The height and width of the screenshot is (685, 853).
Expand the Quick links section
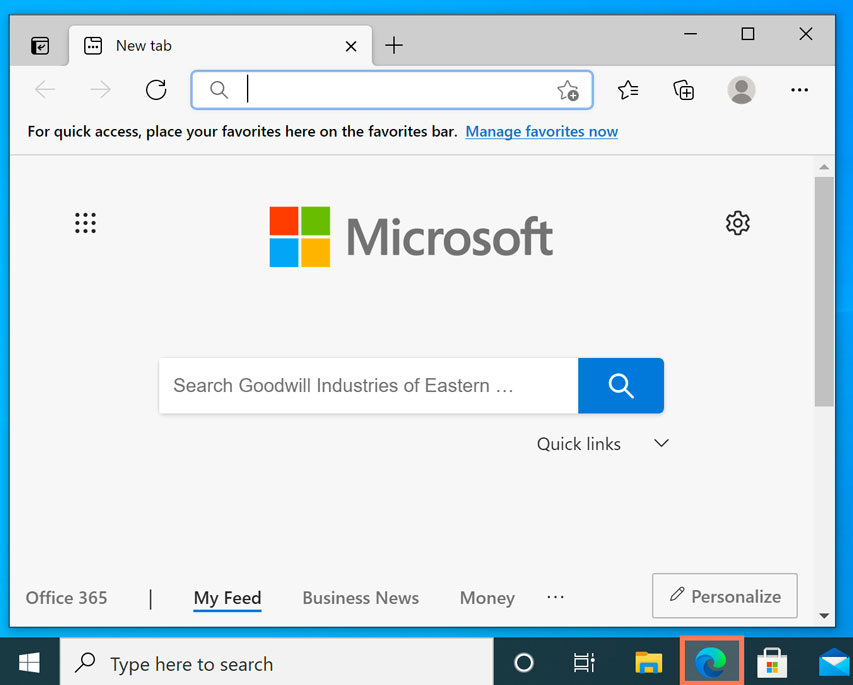(x=660, y=443)
